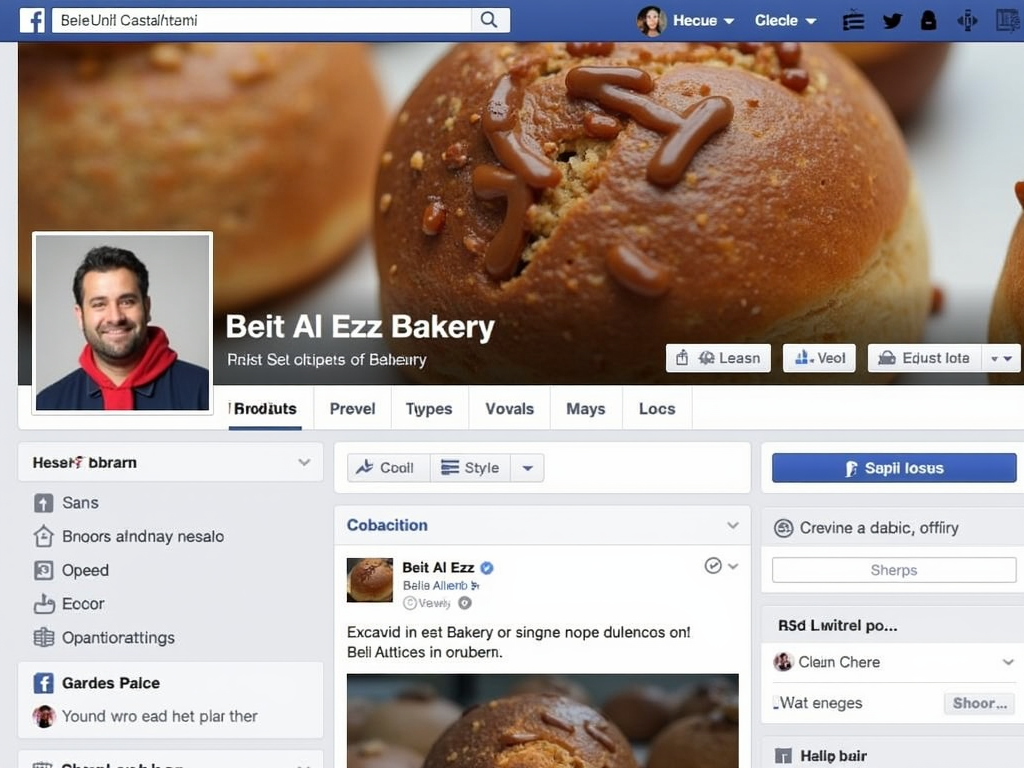Click the Sherps button in the right panel
1024x768 pixels.
893,570
